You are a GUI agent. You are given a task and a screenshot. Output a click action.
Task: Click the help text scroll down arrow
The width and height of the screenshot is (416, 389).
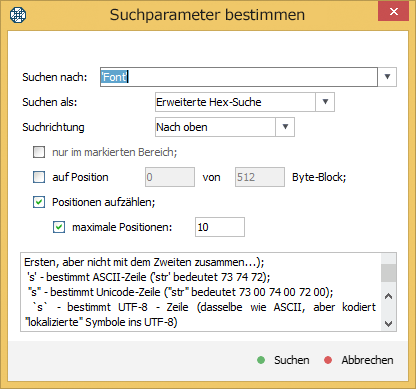coord(388,323)
